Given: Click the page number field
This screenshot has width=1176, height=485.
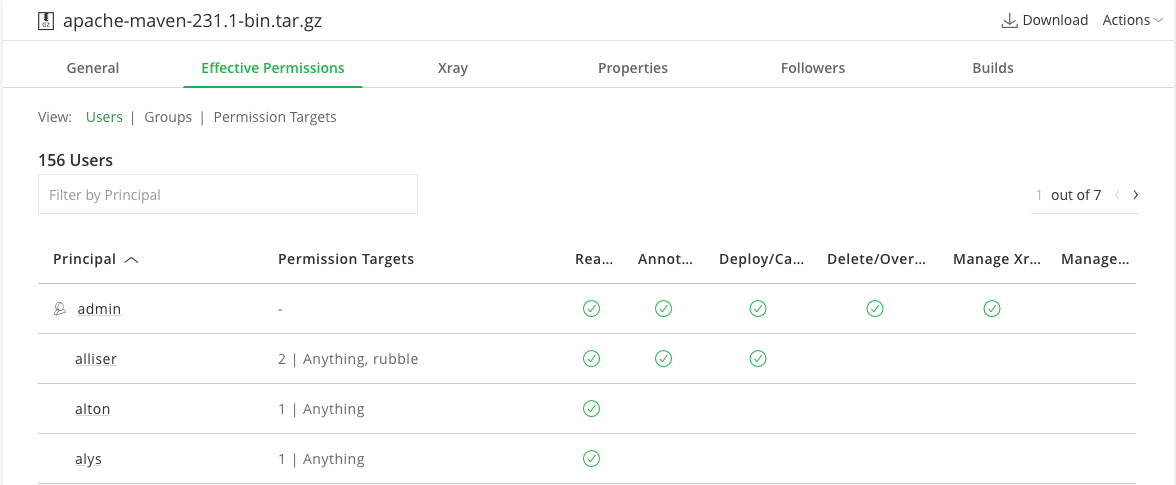Looking at the screenshot, I should [x=1039, y=195].
